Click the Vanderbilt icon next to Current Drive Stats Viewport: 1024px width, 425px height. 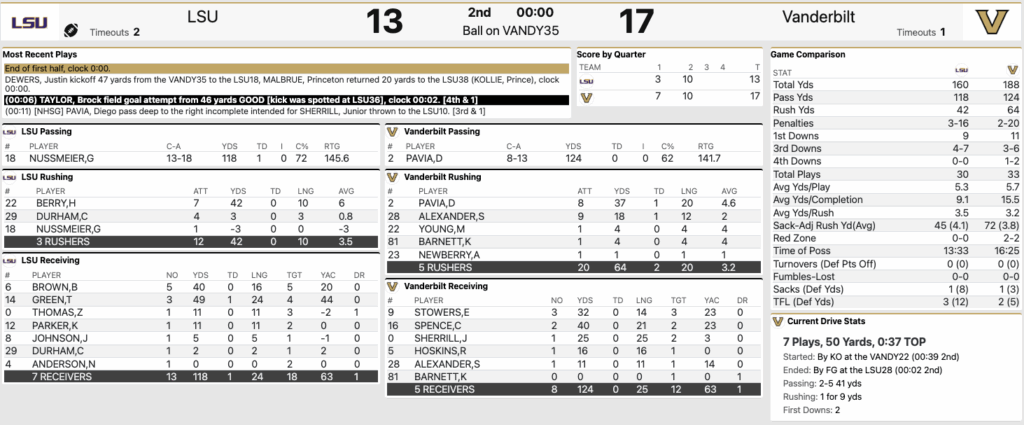pyautogui.click(x=779, y=320)
